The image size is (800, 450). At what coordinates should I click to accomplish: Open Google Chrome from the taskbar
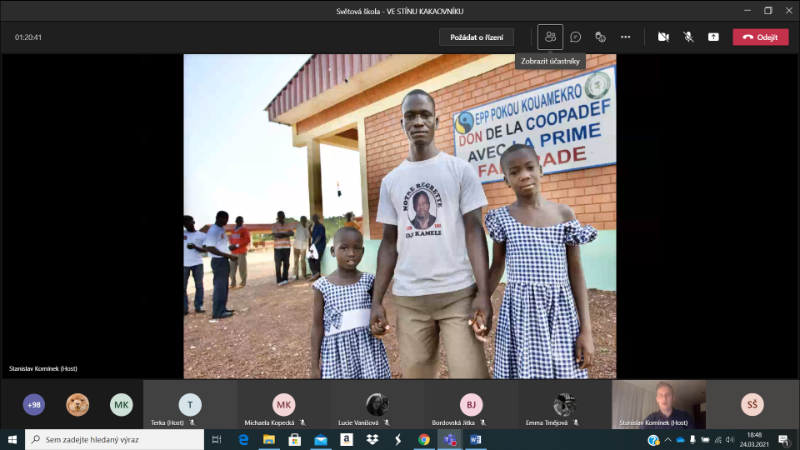tap(424, 439)
